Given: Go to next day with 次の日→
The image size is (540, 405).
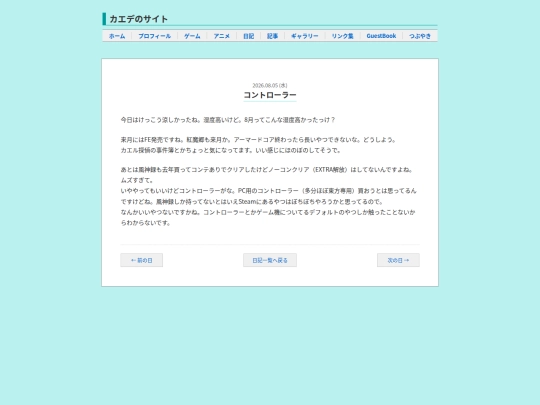Looking at the screenshot, I should (398, 260).
